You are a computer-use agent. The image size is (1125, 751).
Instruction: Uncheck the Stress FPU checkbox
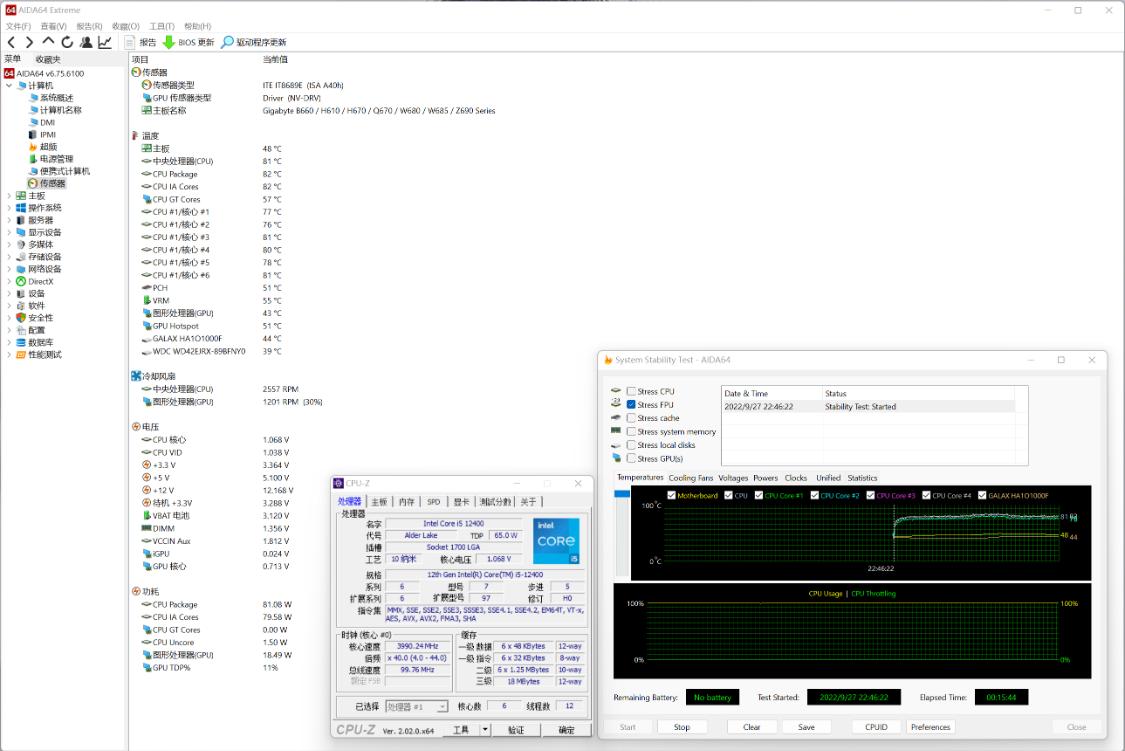coord(631,405)
